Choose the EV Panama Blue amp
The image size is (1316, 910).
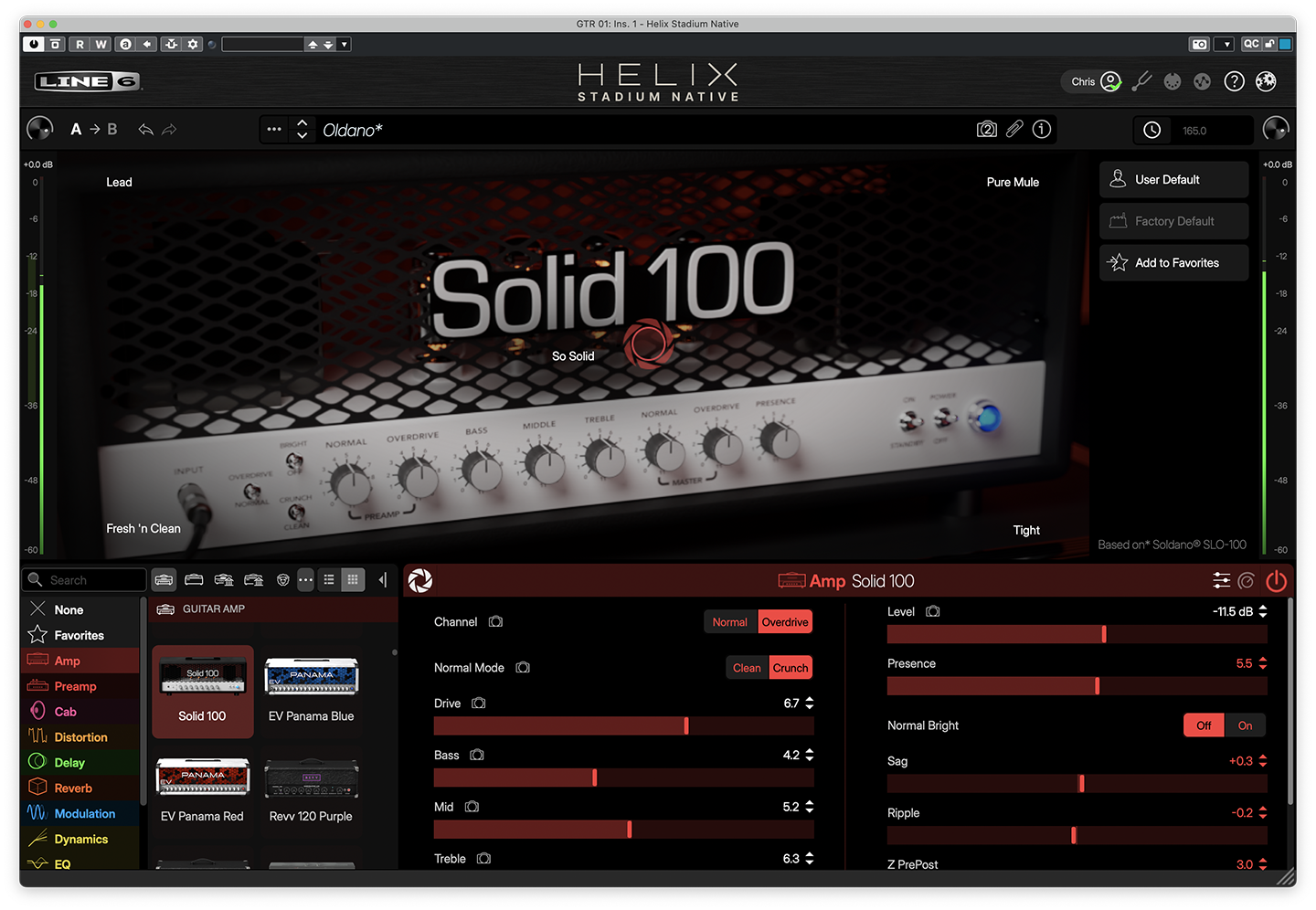tap(312, 692)
